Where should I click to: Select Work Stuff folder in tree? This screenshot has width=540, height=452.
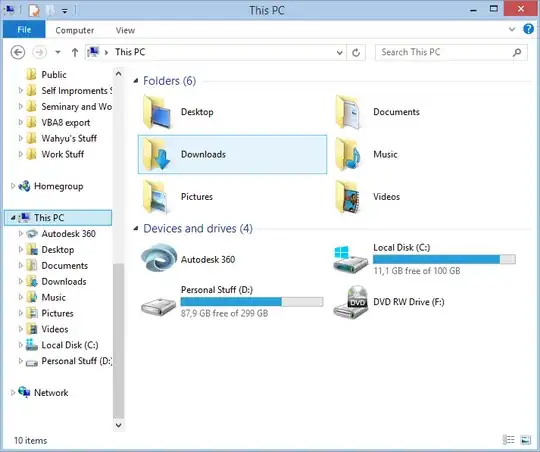point(63,154)
